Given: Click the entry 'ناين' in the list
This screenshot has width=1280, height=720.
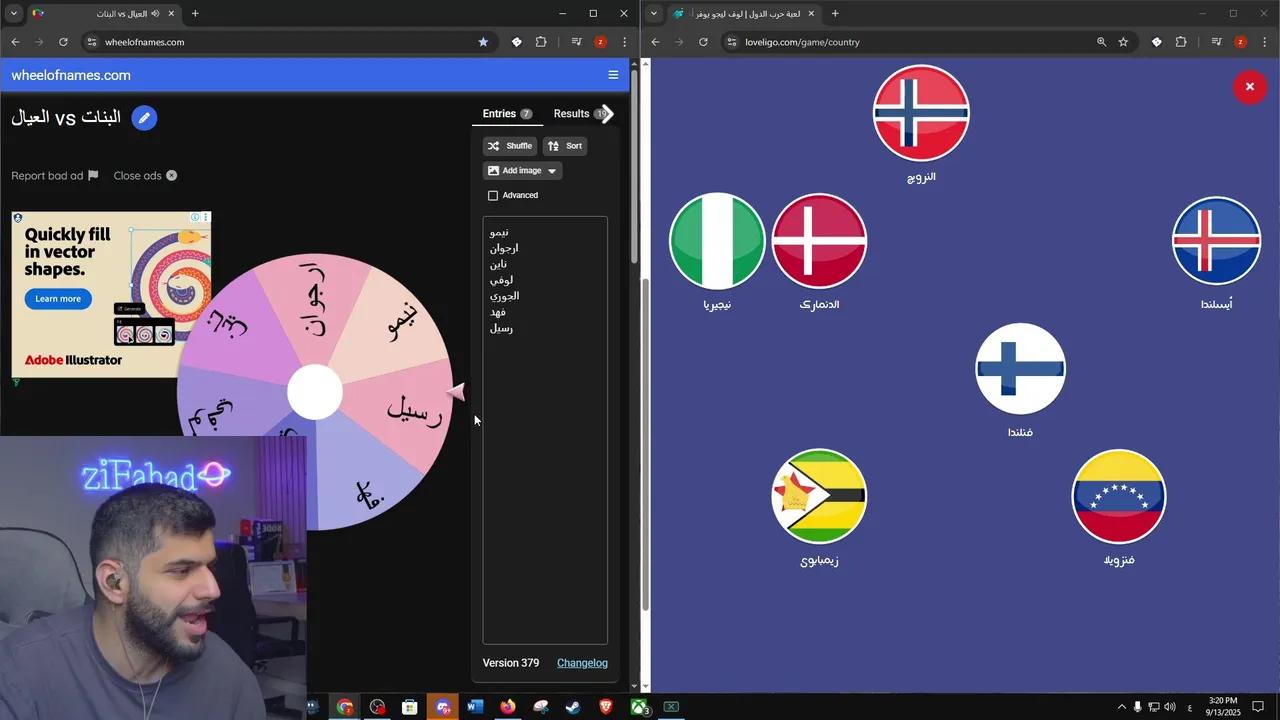Looking at the screenshot, I should click(x=498, y=264).
